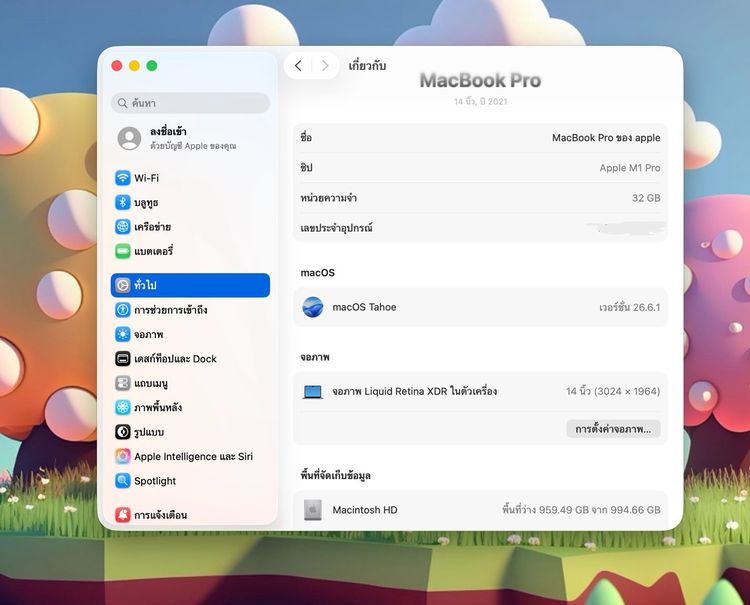750x605 pixels.
Task: Click the chip value 'Apple M1 Pro'
Action: (x=630, y=168)
